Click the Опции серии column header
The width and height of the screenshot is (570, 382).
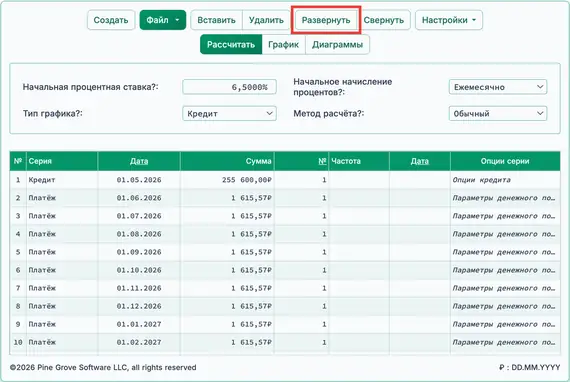[505, 161]
